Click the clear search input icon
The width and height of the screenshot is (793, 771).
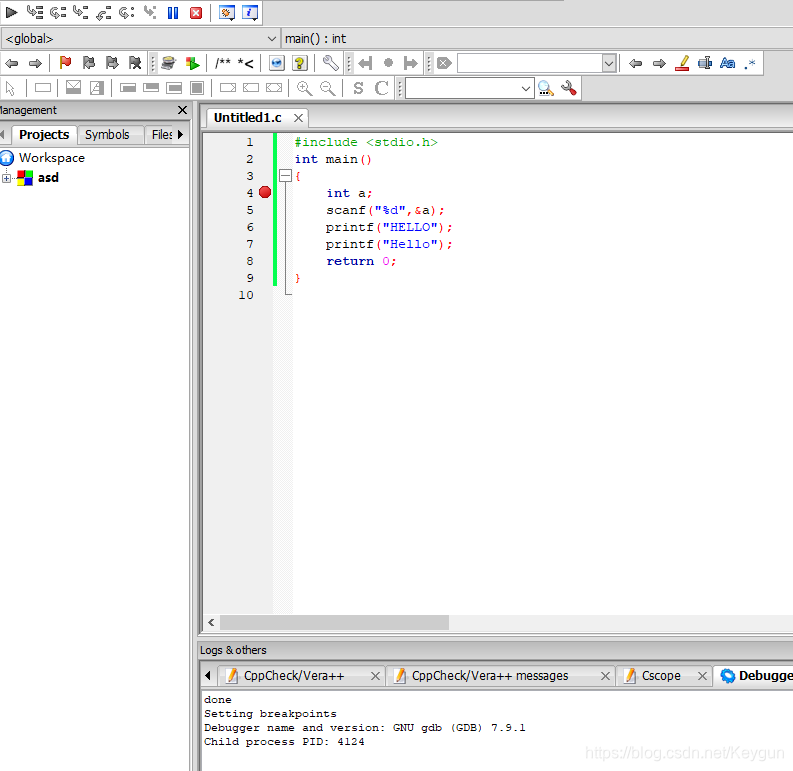point(444,63)
